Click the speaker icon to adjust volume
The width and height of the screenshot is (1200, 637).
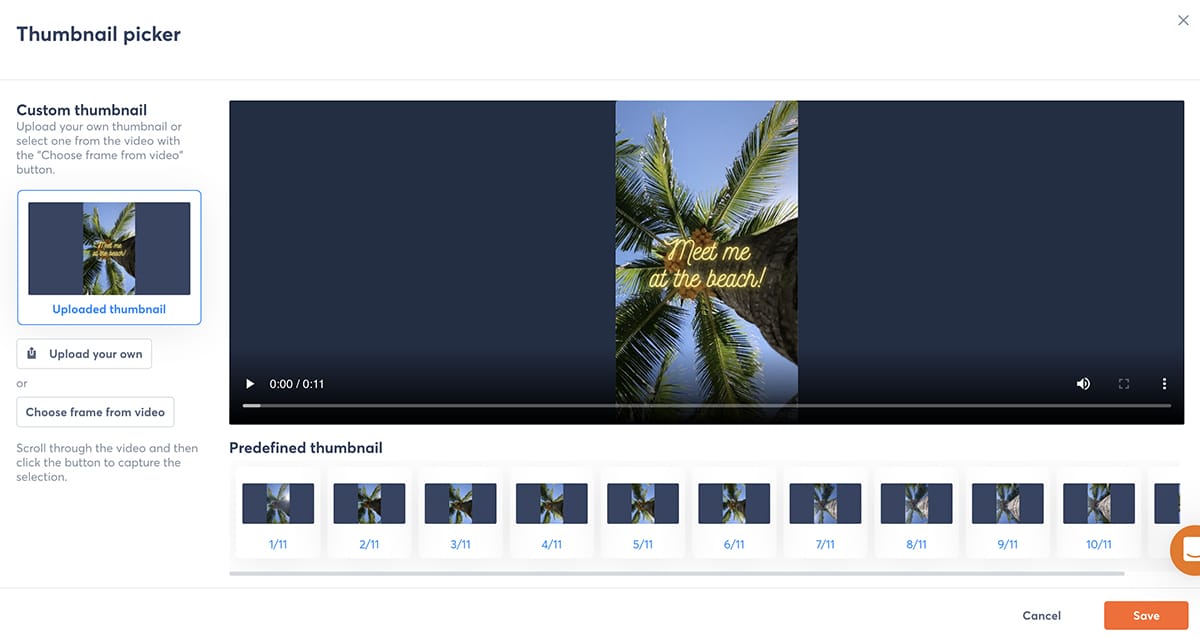[x=1083, y=383]
